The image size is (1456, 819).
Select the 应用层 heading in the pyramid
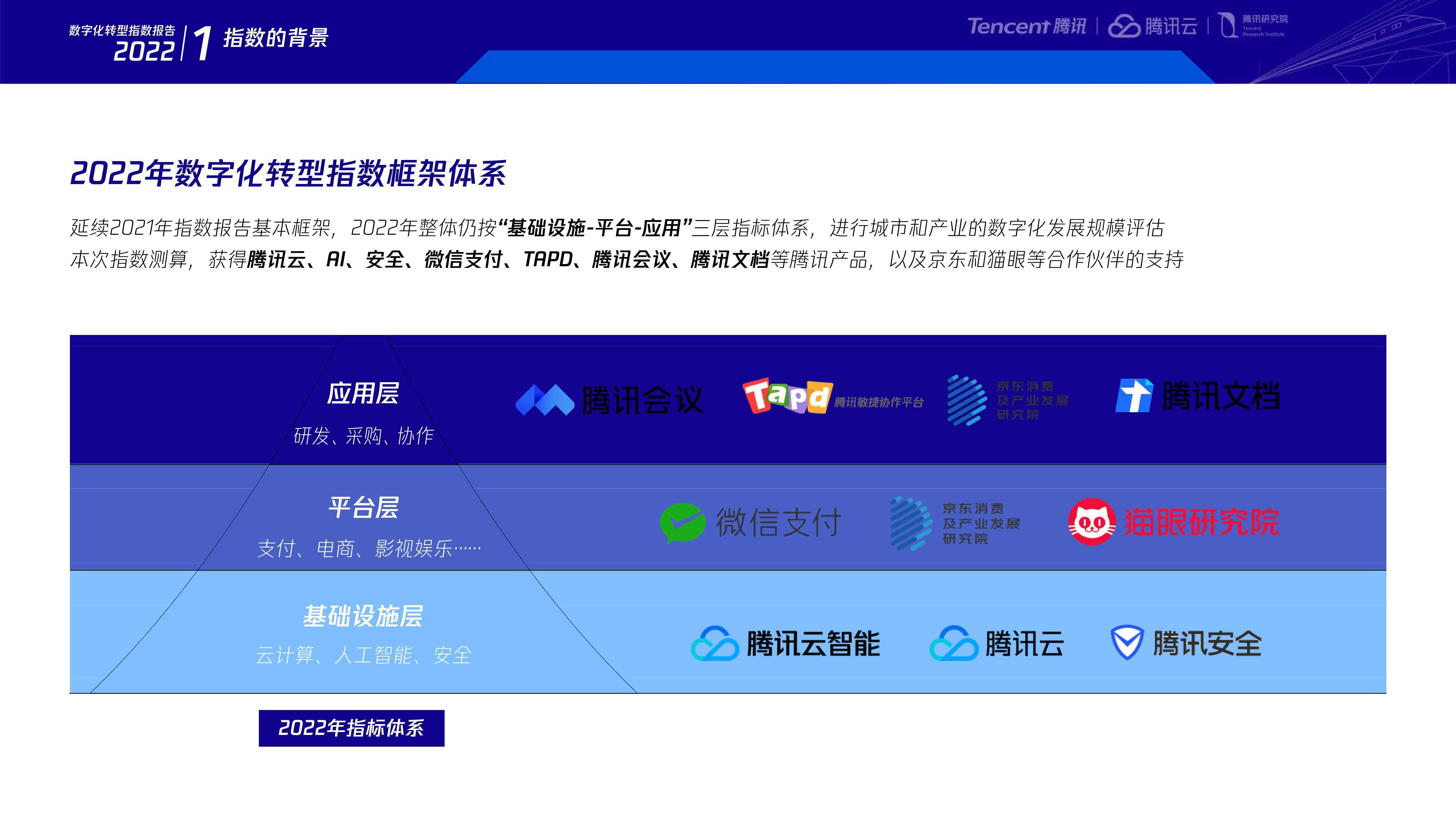(x=363, y=393)
